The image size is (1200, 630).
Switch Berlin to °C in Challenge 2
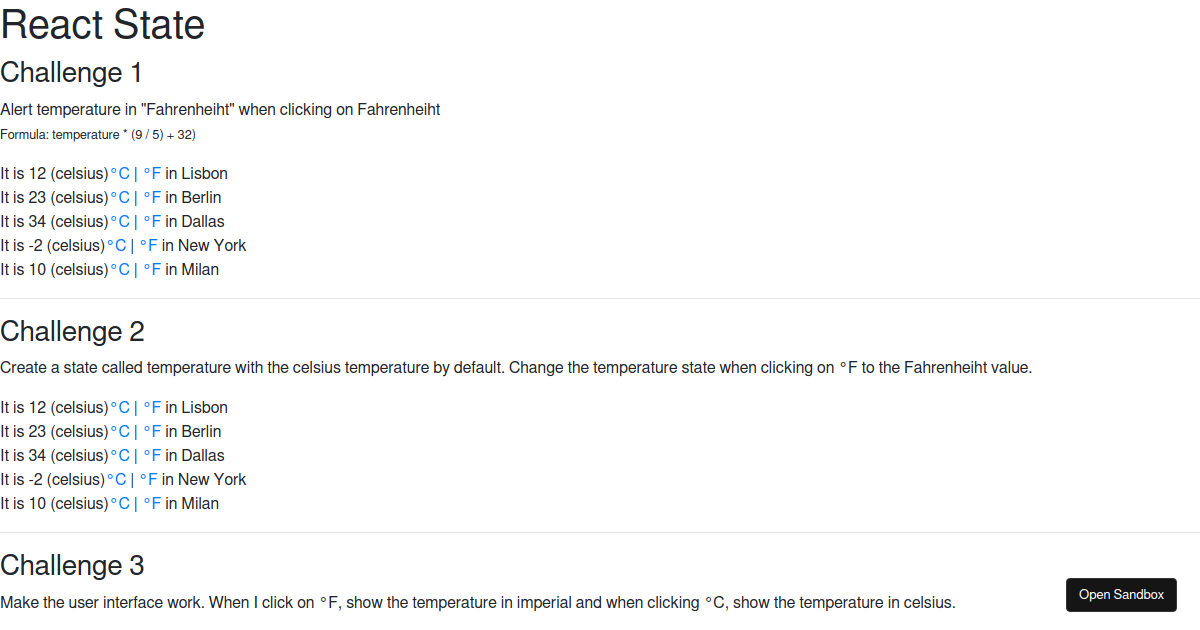tap(120, 431)
